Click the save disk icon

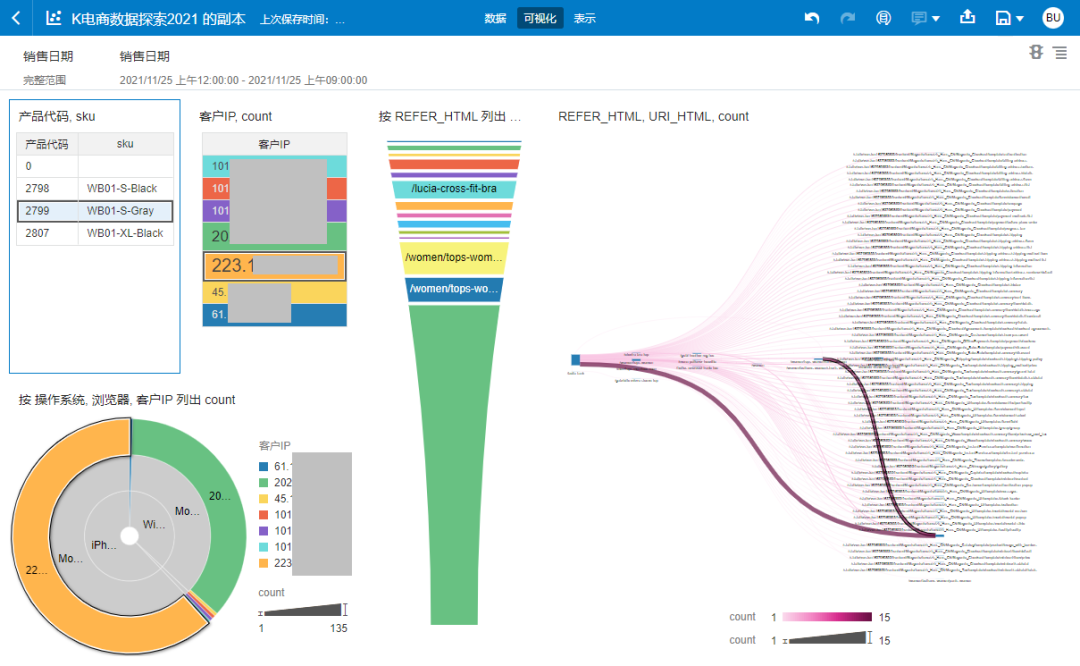click(1003, 18)
